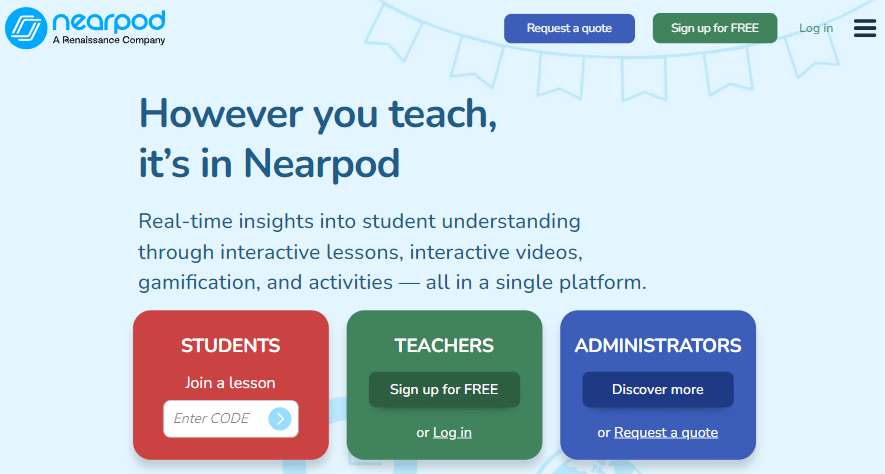Select the STUDENTS card heading

(x=231, y=346)
